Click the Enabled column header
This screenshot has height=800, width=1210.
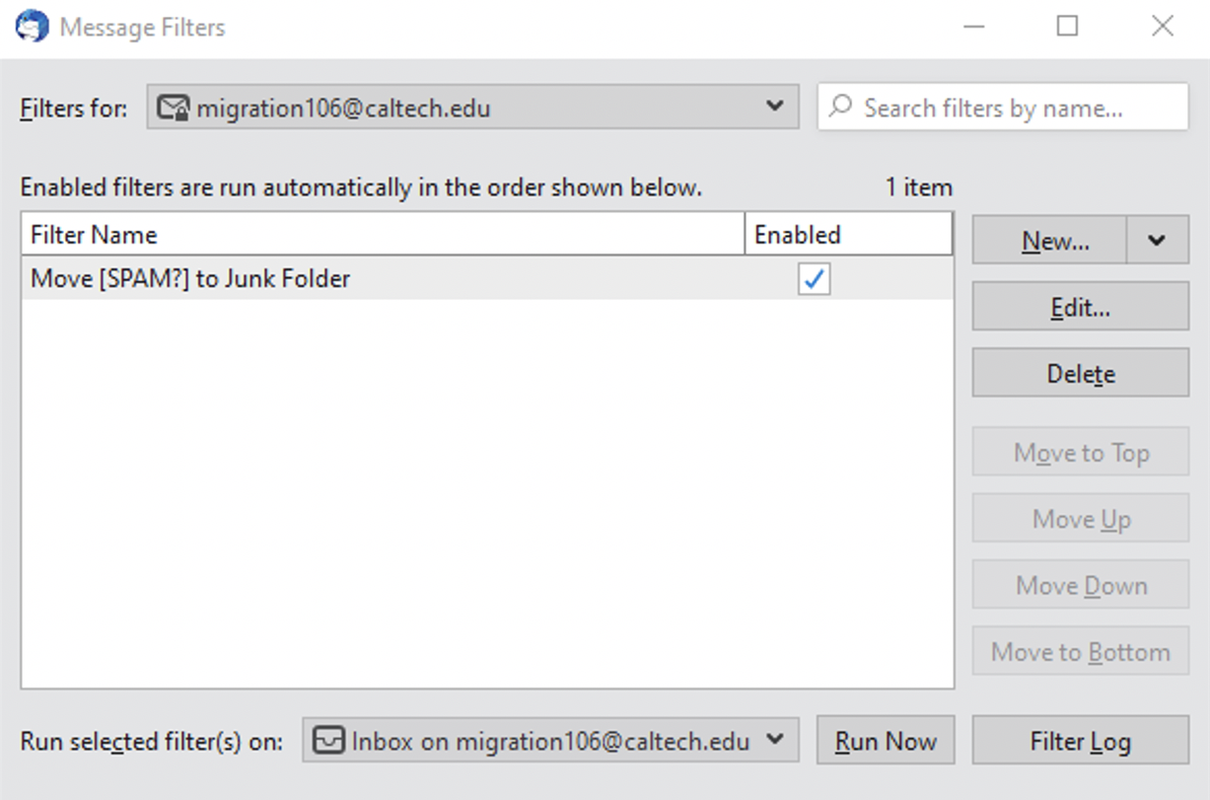(848, 235)
